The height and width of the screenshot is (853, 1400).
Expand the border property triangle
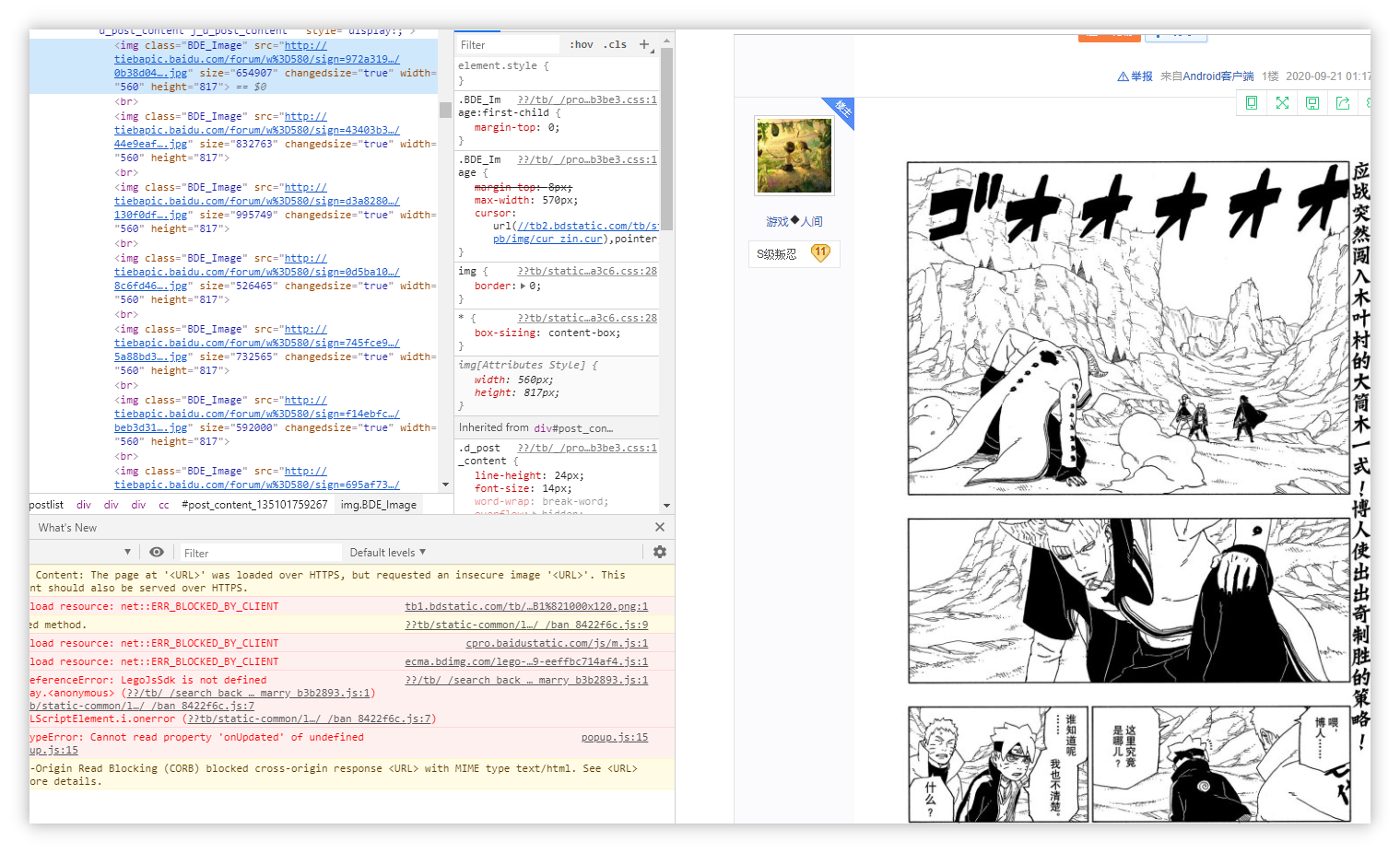(x=524, y=286)
